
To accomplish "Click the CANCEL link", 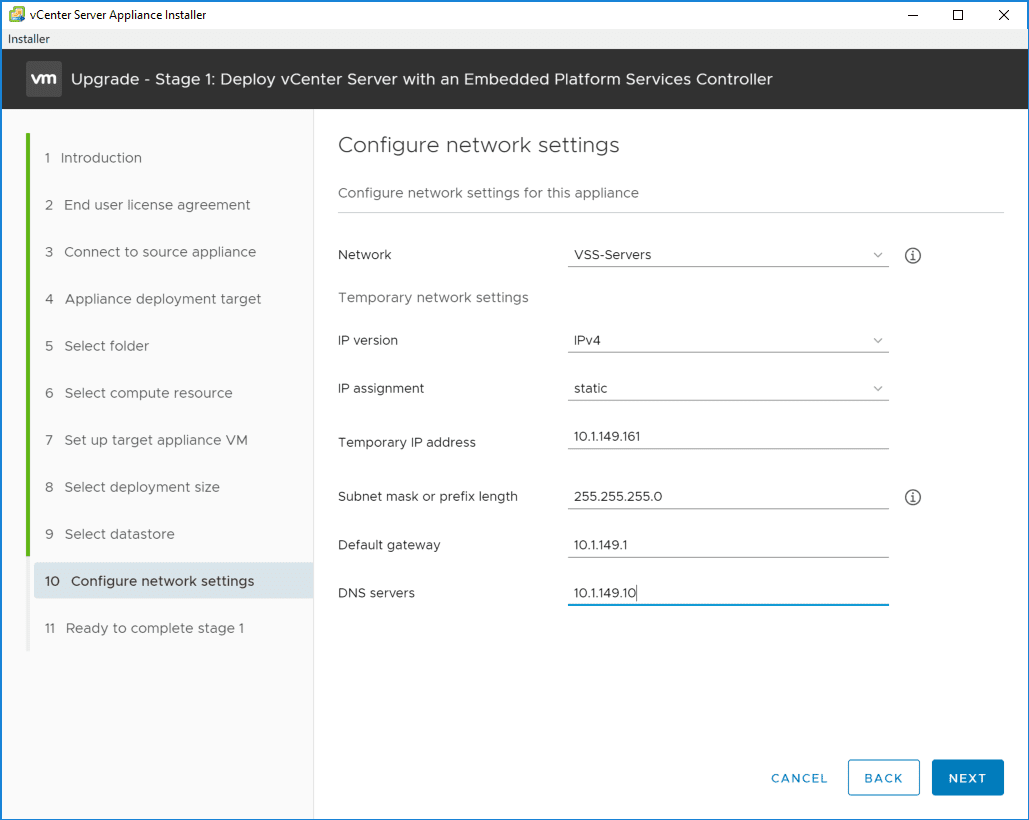I will click(799, 778).
